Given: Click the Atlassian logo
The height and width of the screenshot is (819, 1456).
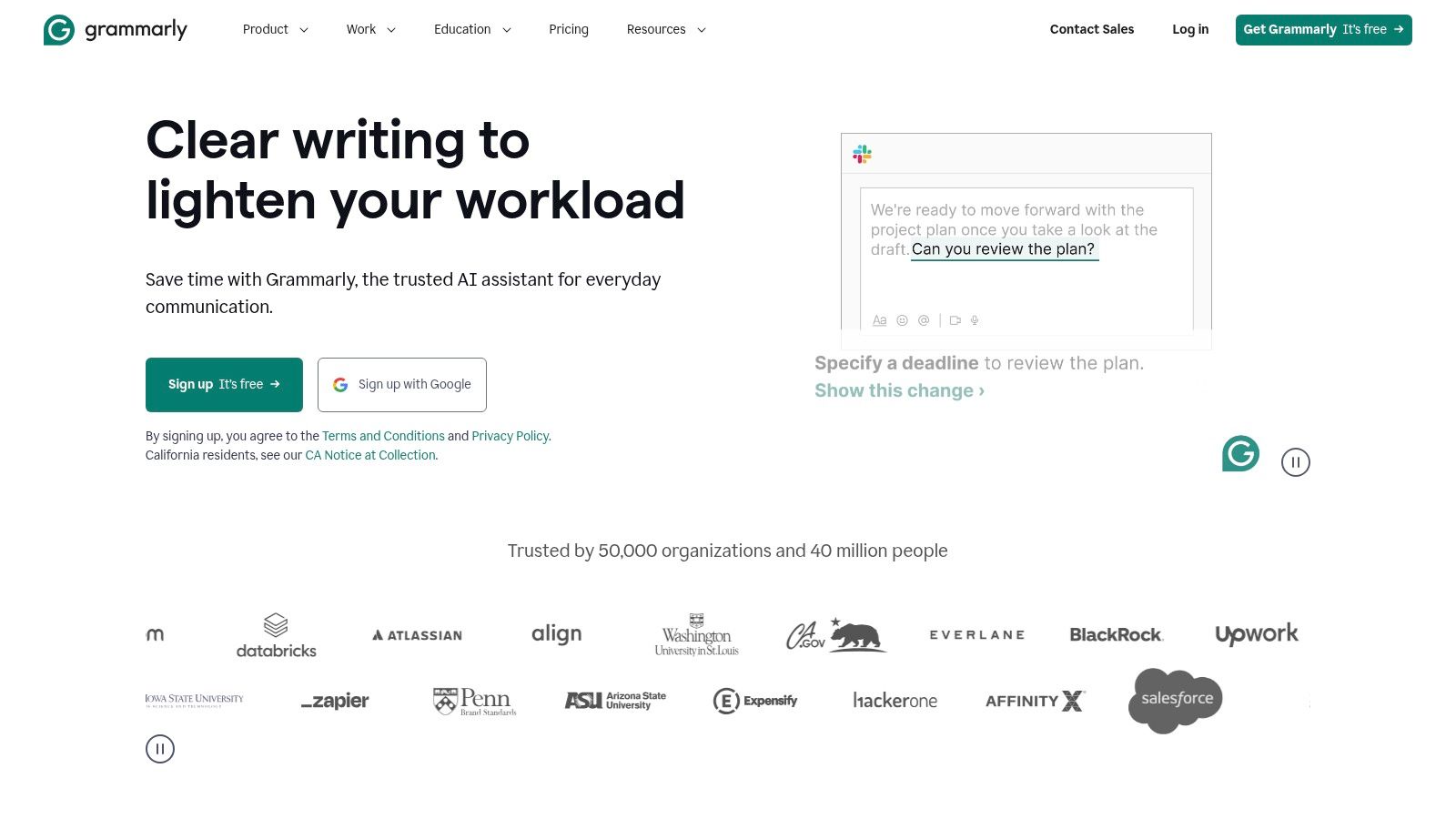Looking at the screenshot, I should click(417, 635).
